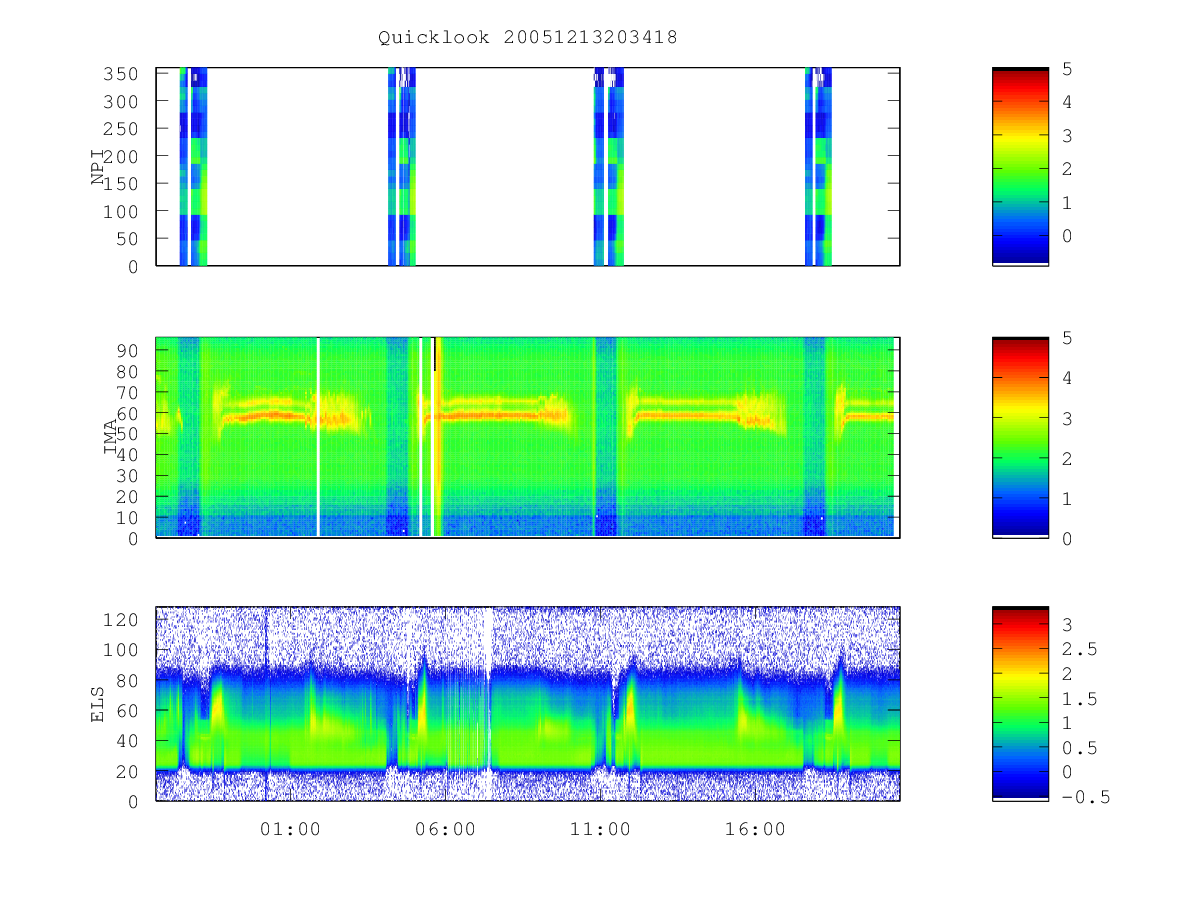Click the "0.5" label on ELS colorbar

click(1080, 748)
